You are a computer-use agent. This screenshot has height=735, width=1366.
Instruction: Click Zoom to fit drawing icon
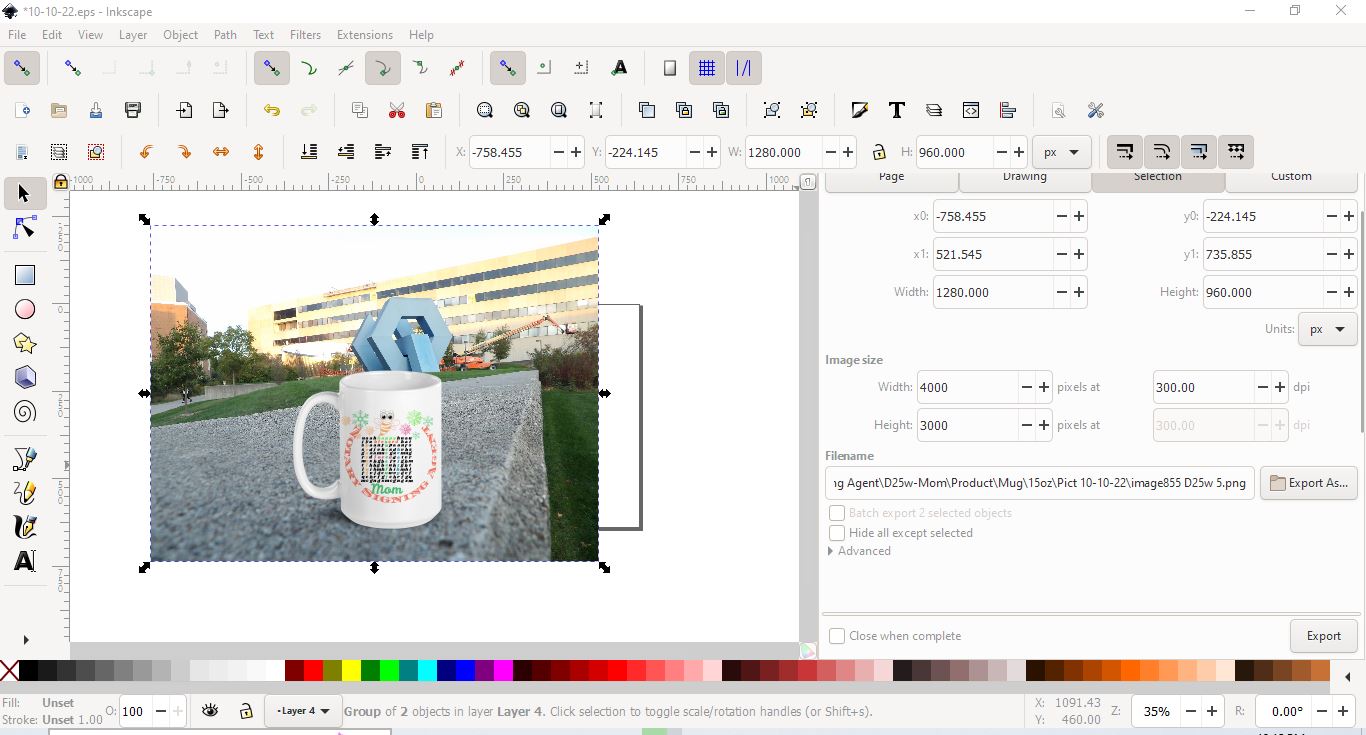[x=522, y=110]
